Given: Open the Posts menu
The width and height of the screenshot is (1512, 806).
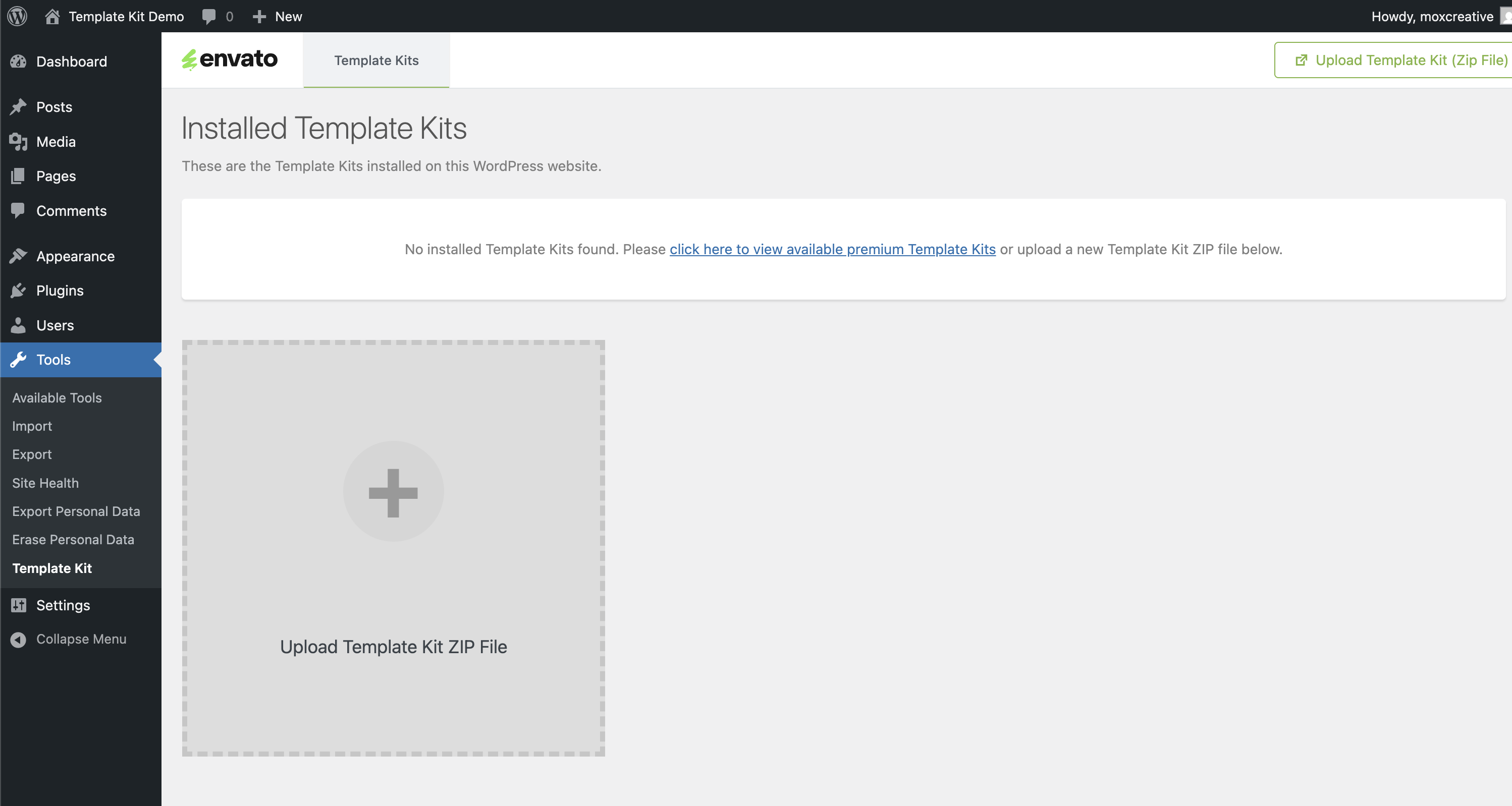Looking at the screenshot, I should [x=81, y=107].
